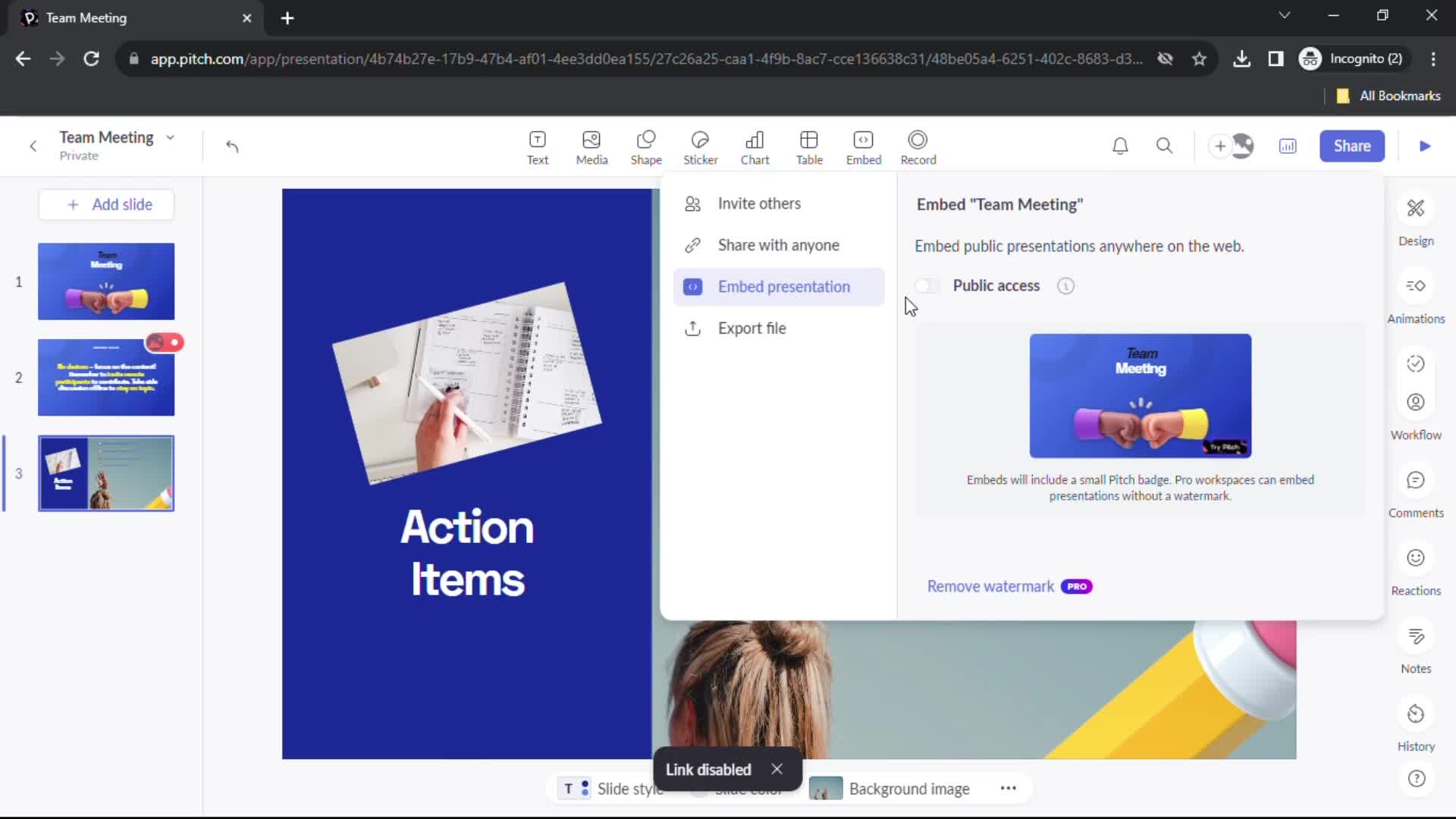Click Remove watermark PRO link
Screen dimensions: 1456x819
click(x=1009, y=586)
